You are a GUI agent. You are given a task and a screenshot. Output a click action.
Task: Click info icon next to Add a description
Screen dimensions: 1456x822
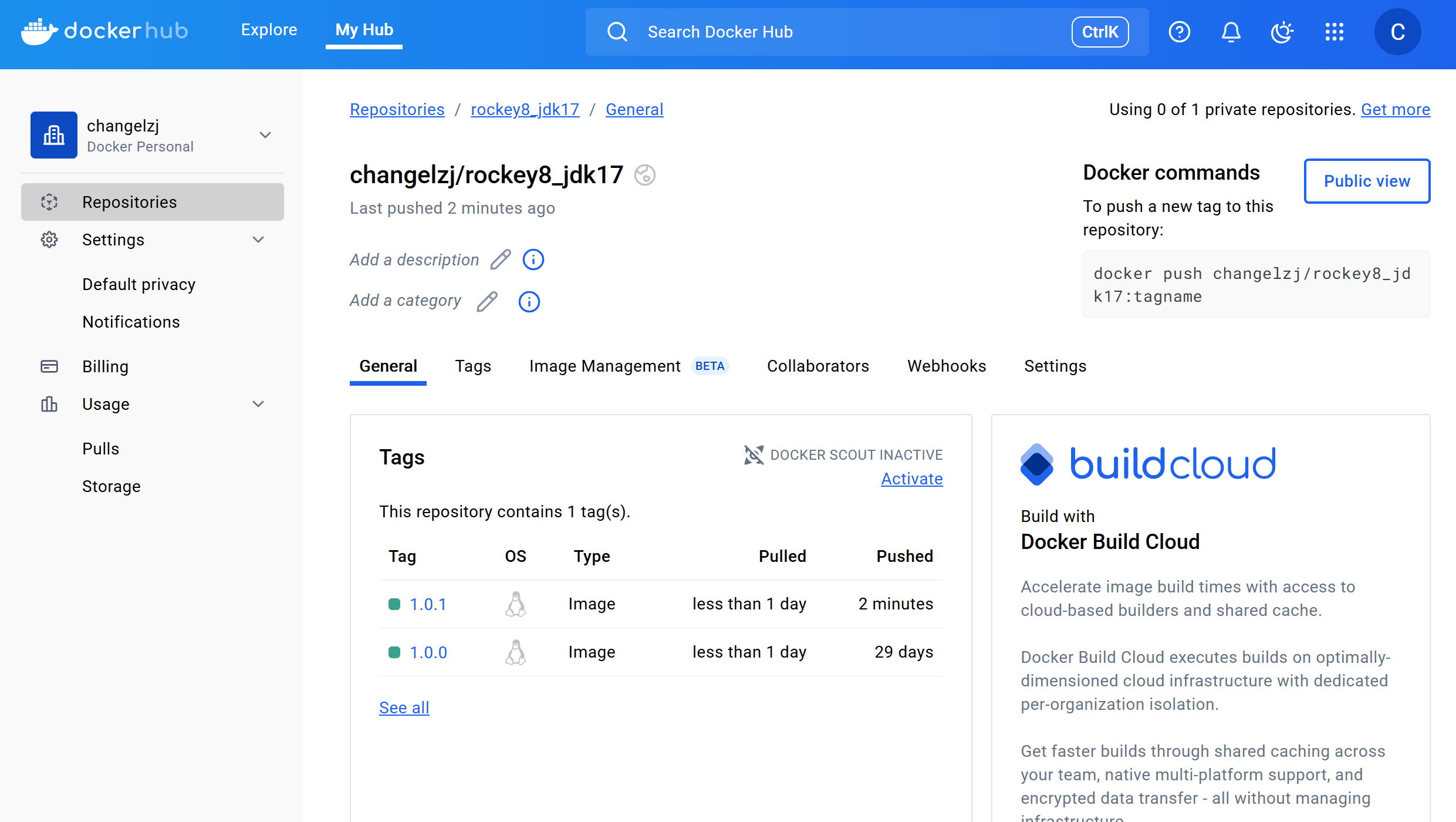[533, 260]
